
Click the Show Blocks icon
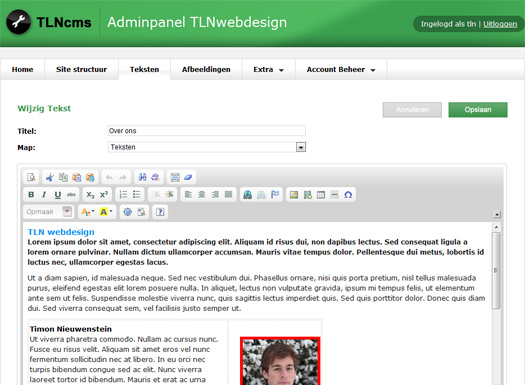[x=141, y=212]
